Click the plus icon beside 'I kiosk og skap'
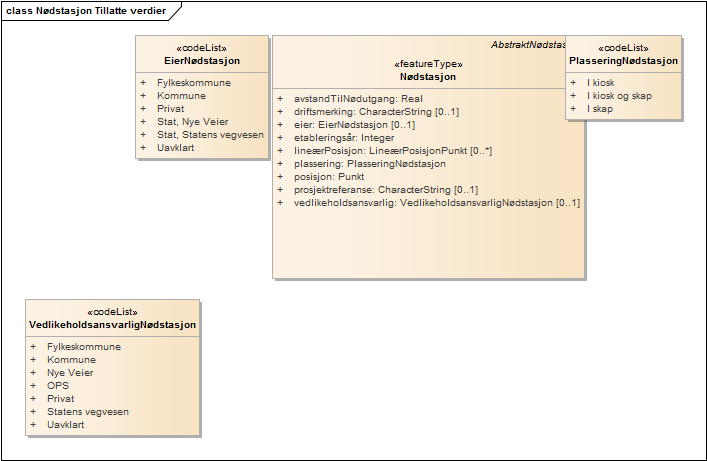 (x=573, y=96)
